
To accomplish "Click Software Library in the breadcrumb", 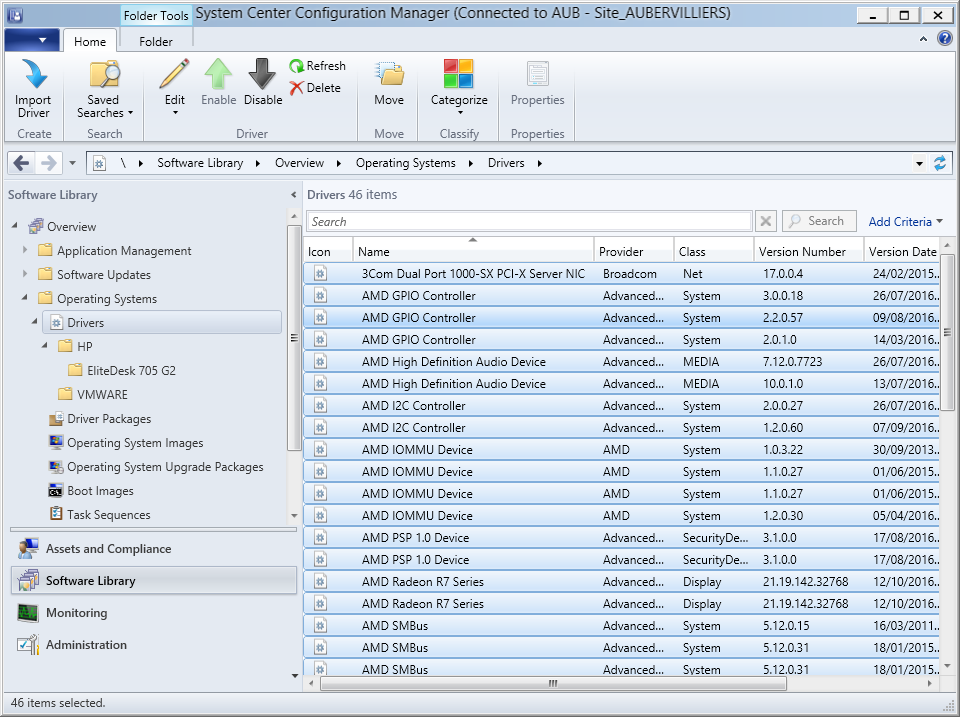I will click(x=200, y=163).
